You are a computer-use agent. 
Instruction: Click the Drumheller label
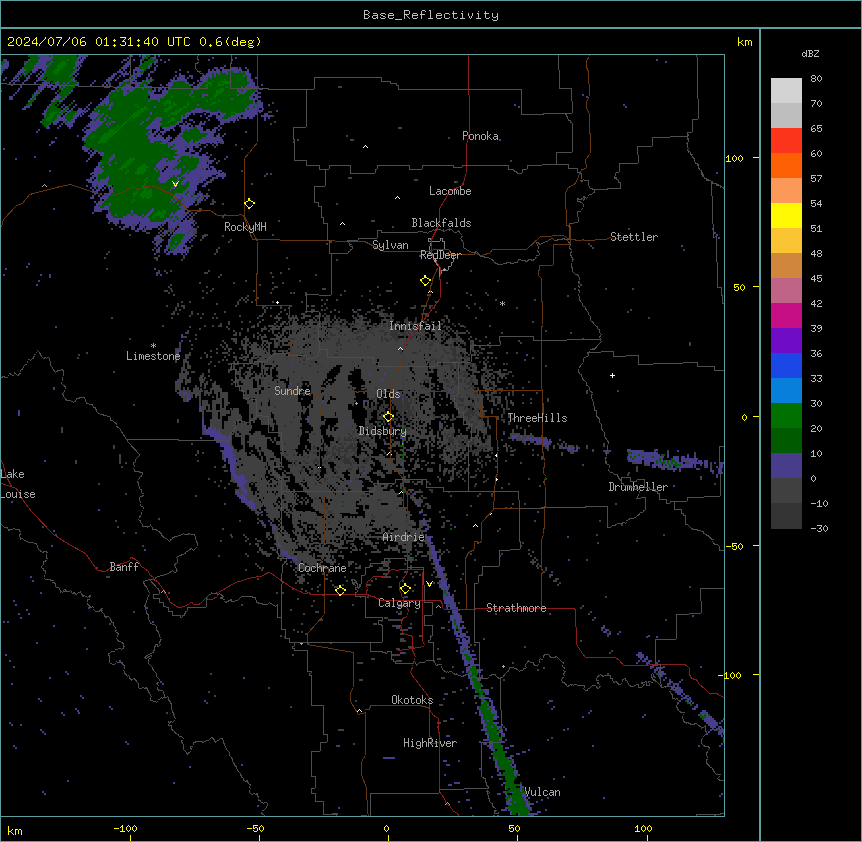[x=638, y=487]
